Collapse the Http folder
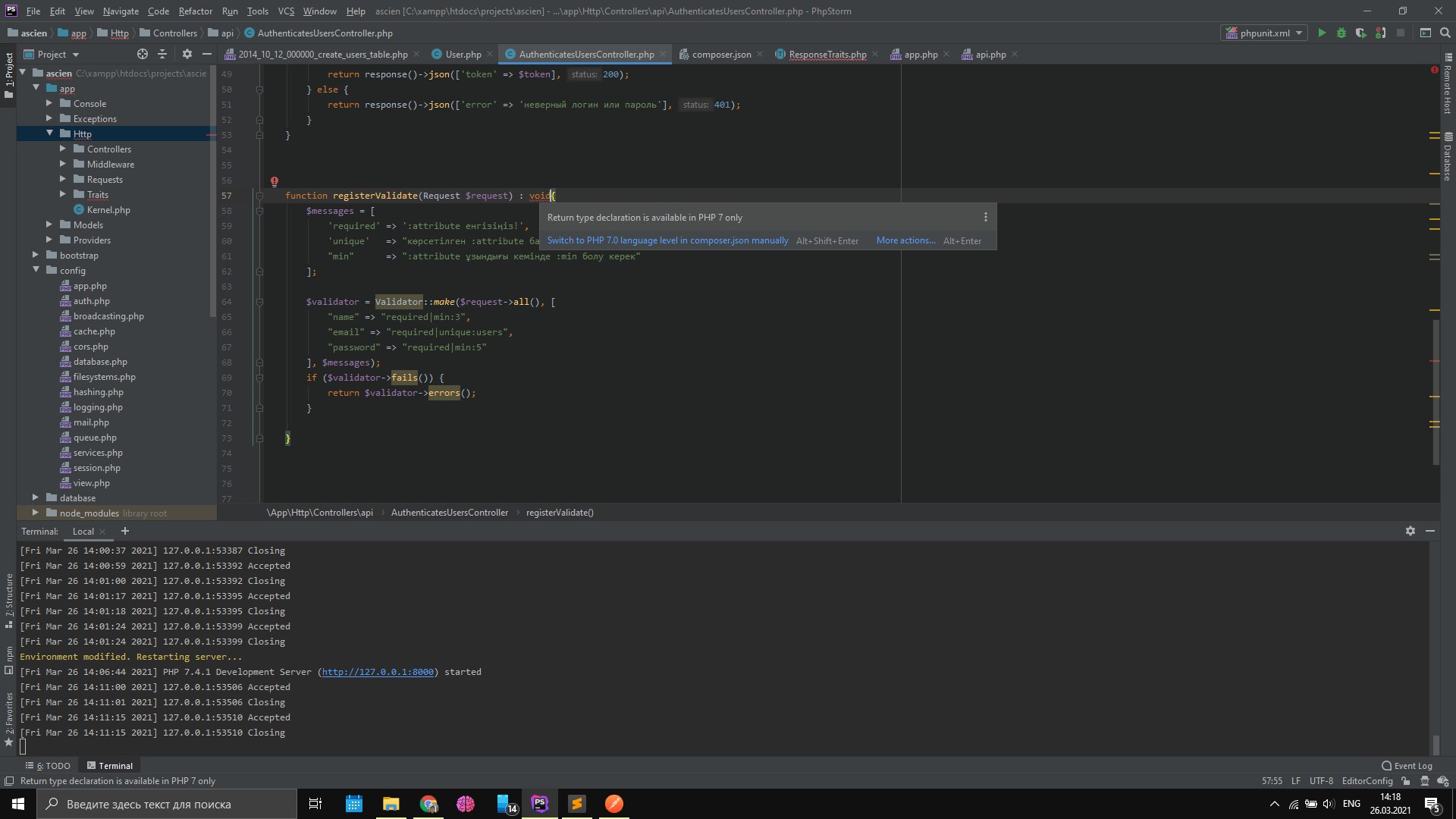The width and height of the screenshot is (1456, 819). click(49, 133)
